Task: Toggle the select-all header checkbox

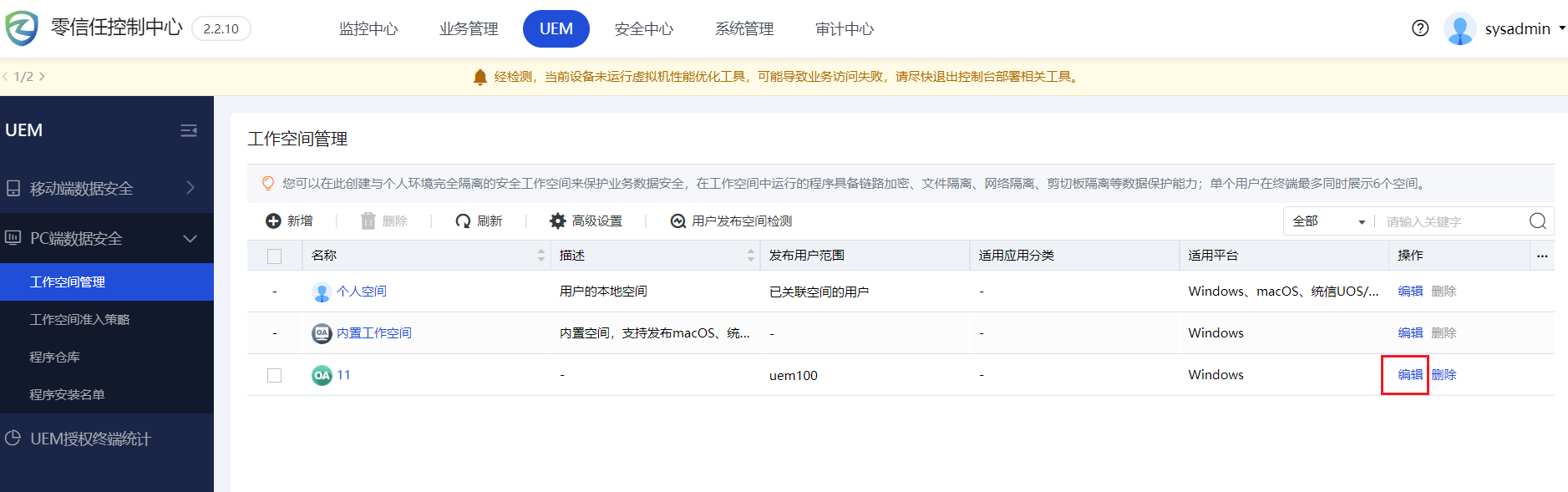Action: [274, 256]
